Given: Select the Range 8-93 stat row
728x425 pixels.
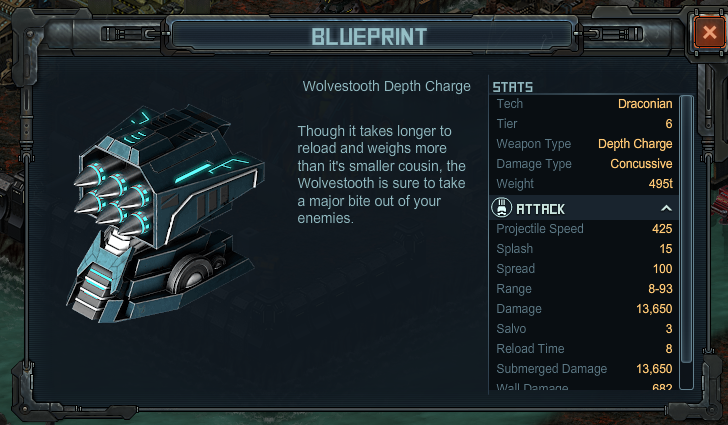Looking at the screenshot, I should pyautogui.click(x=584, y=288).
